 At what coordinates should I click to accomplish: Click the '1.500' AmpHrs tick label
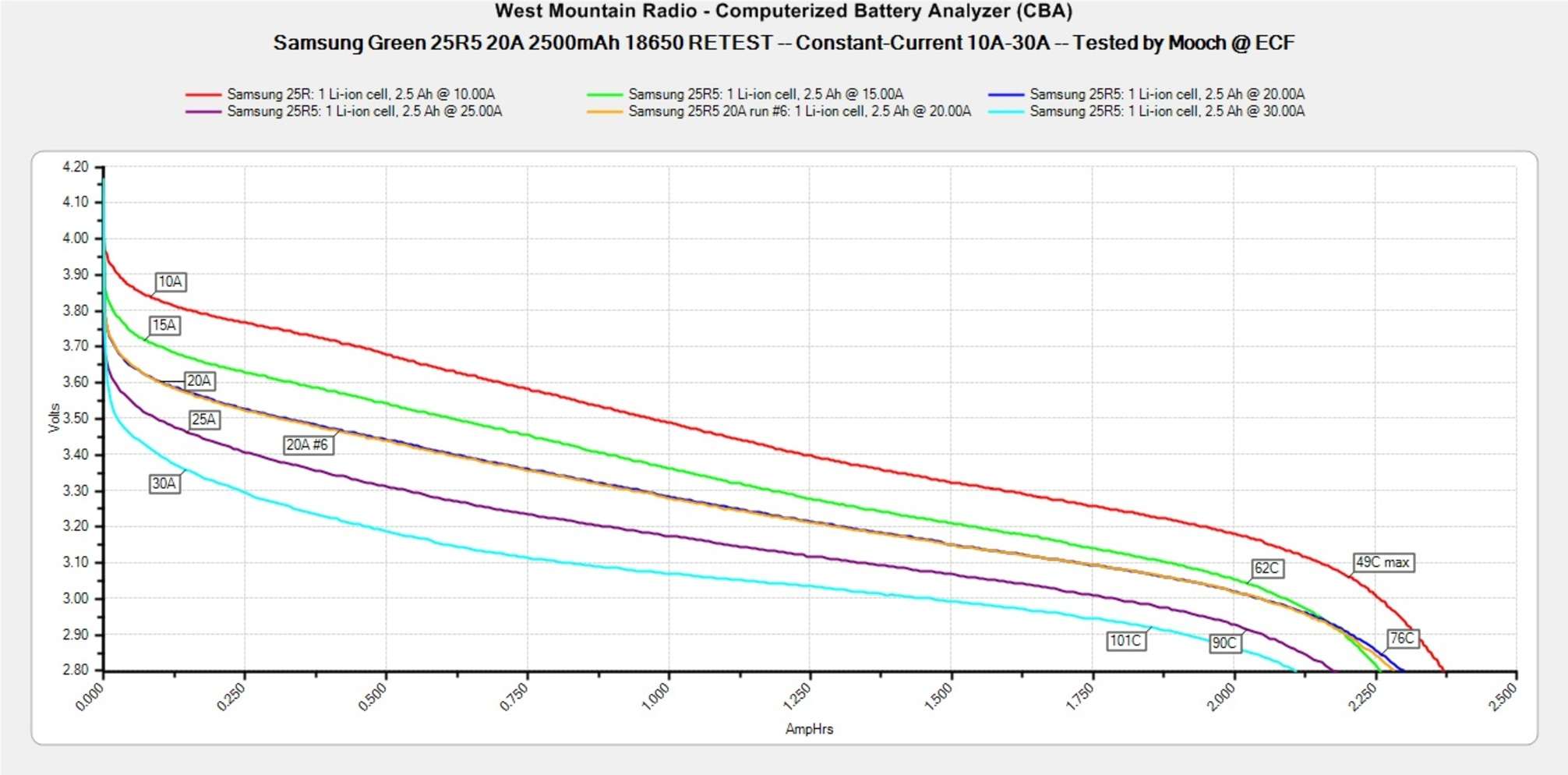click(938, 696)
